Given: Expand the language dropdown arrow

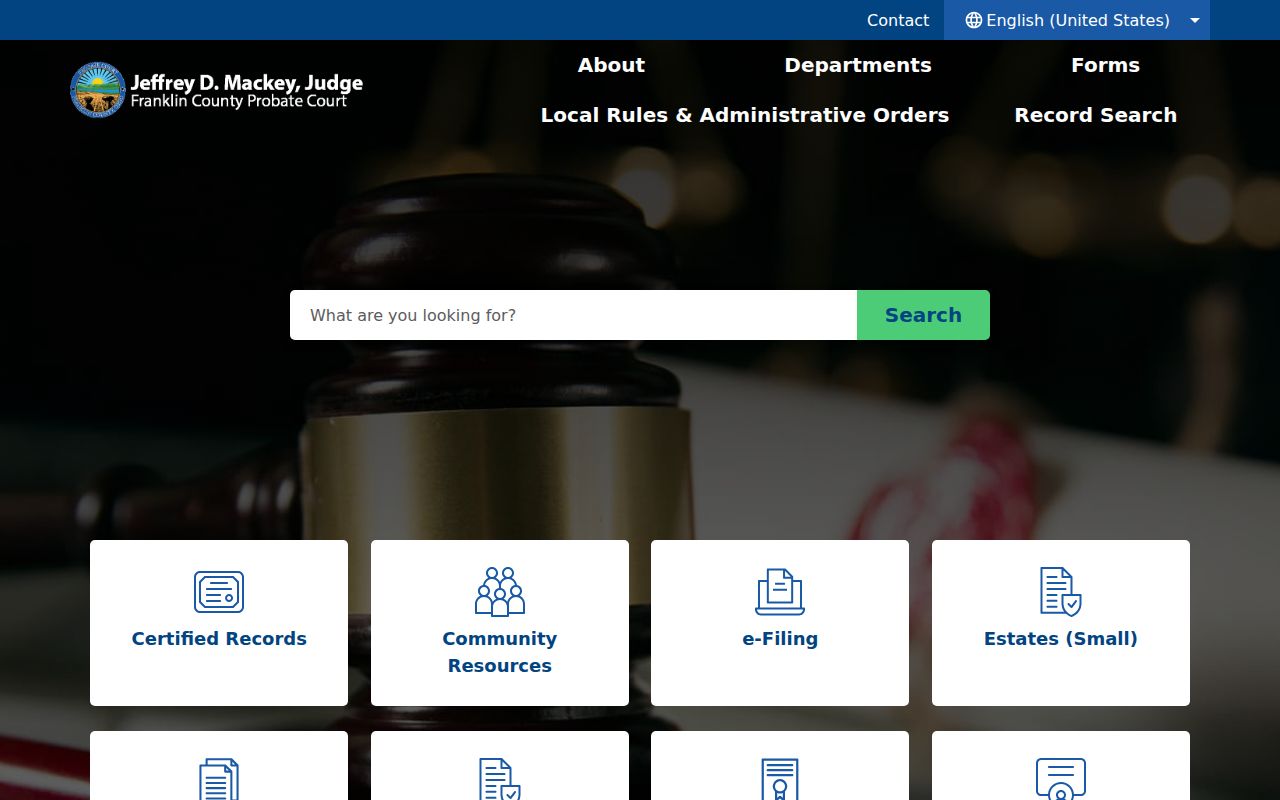Looking at the screenshot, I should [1195, 20].
